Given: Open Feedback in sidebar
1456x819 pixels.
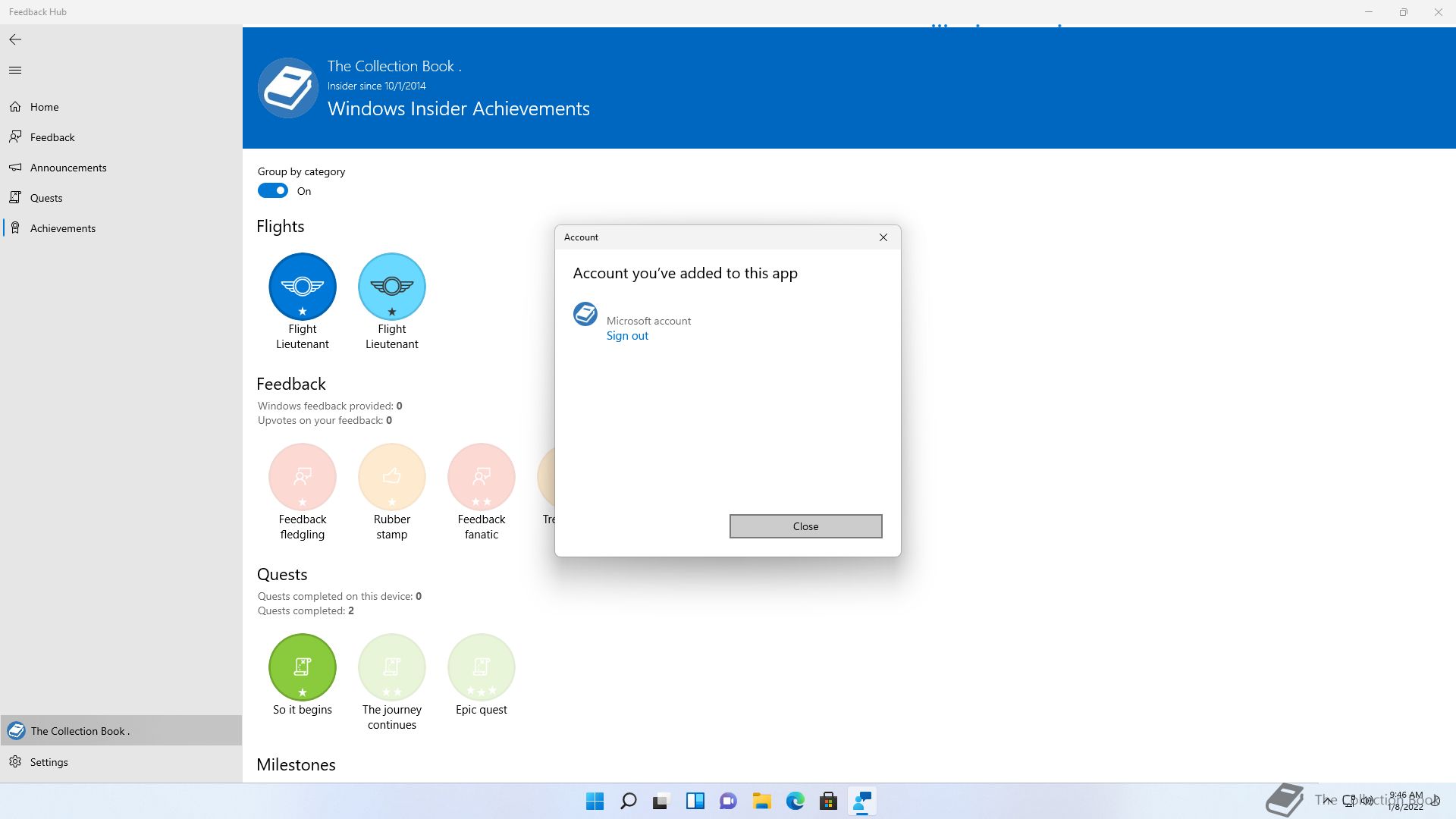Looking at the screenshot, I should pos(121,137).
